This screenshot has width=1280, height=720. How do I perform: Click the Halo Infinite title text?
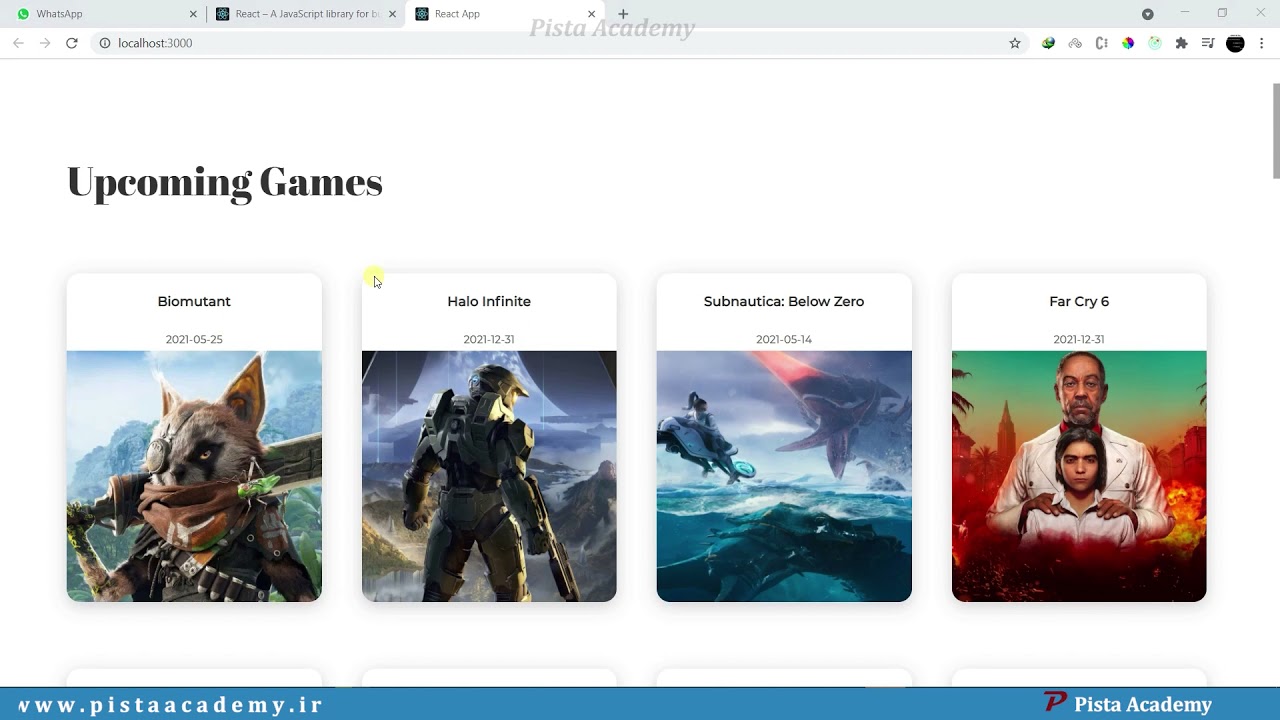[489, 301]
